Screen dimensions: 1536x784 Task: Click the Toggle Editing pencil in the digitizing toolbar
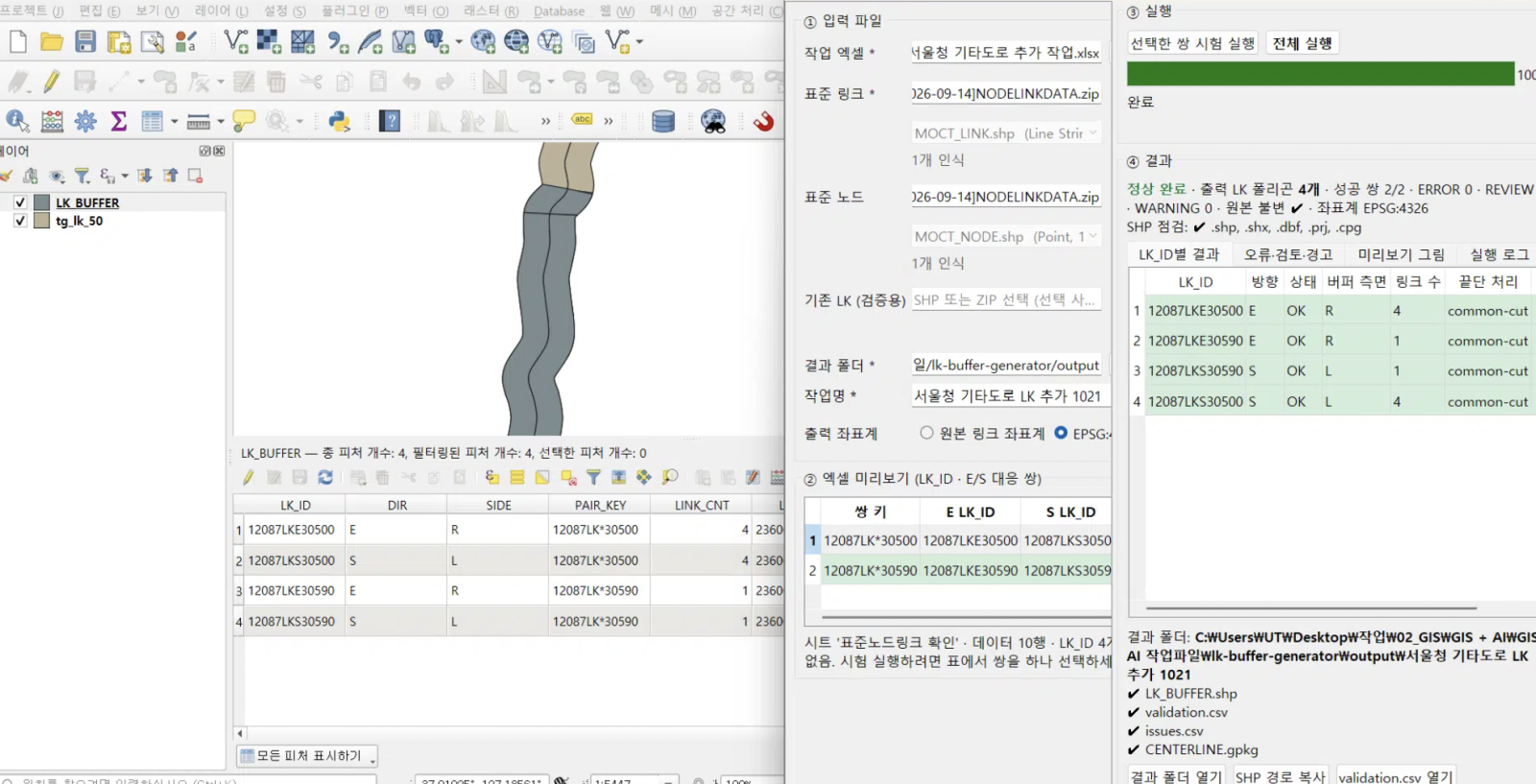(x=52, y=82)
